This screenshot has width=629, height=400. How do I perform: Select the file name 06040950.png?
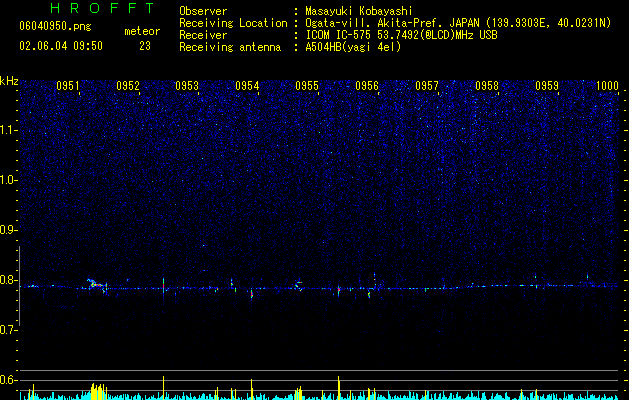coord(55,27)
